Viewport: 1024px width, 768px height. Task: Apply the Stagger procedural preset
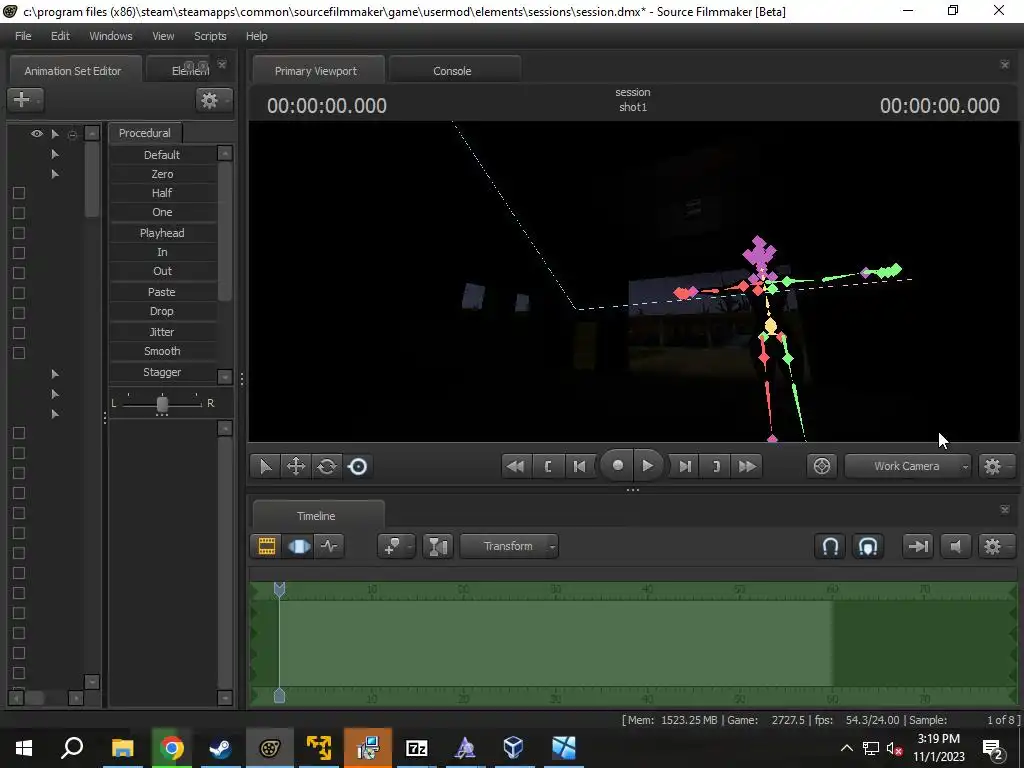(x=162, y=372)
